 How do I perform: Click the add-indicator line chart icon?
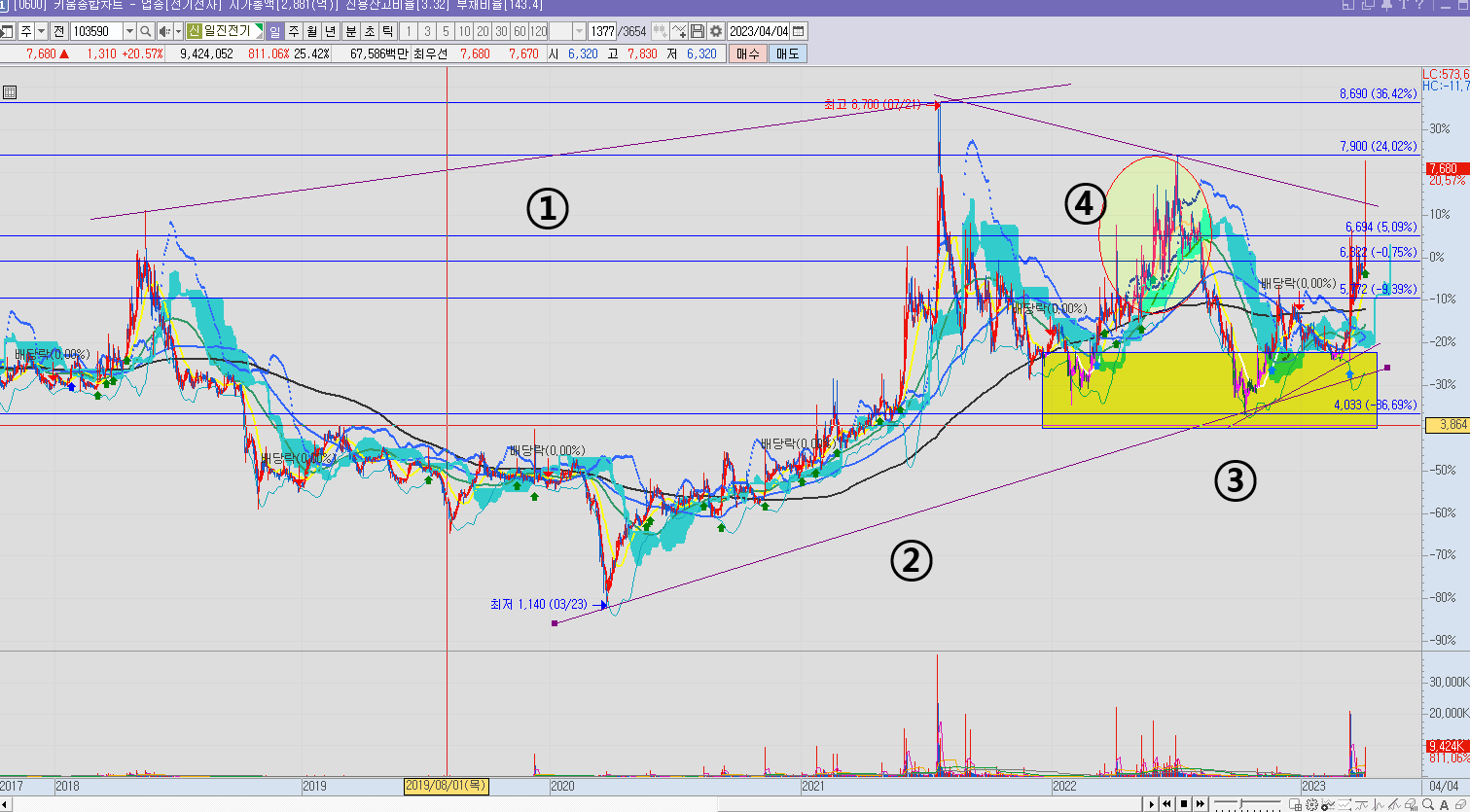[679, 31]
